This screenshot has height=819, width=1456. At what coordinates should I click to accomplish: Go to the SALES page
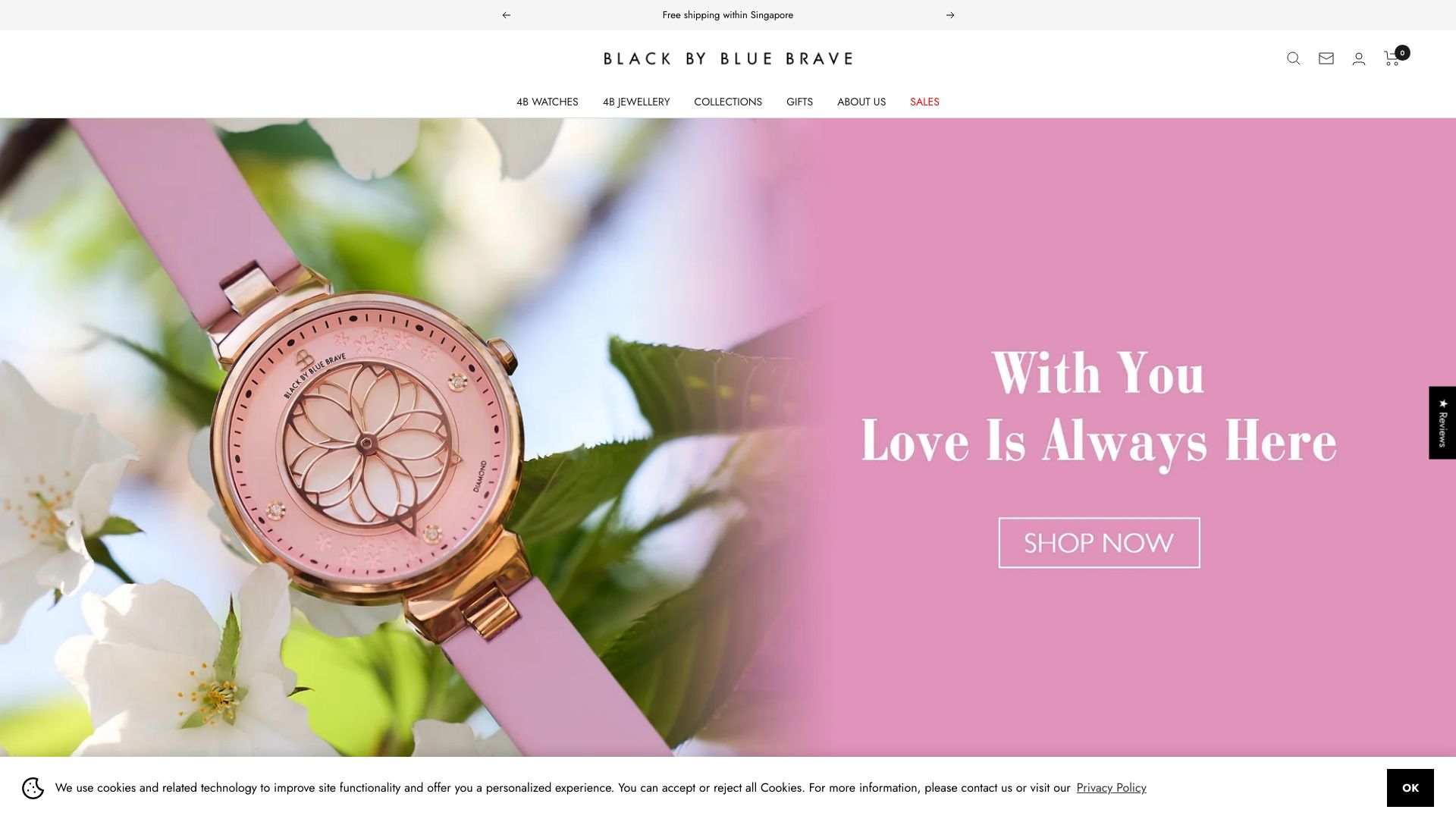point(924,102)
